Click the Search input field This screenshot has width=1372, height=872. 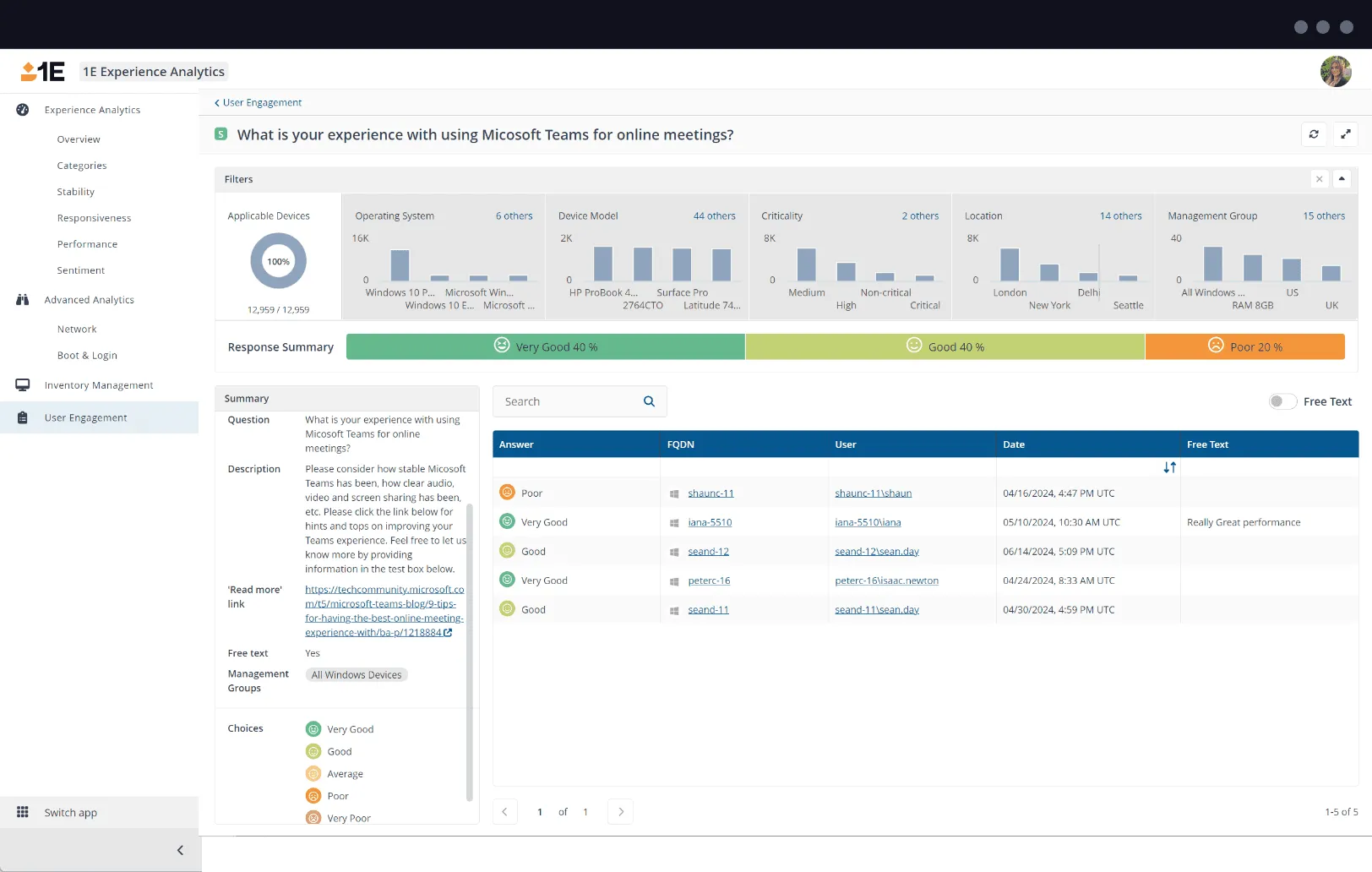click(x=566, y=401)
